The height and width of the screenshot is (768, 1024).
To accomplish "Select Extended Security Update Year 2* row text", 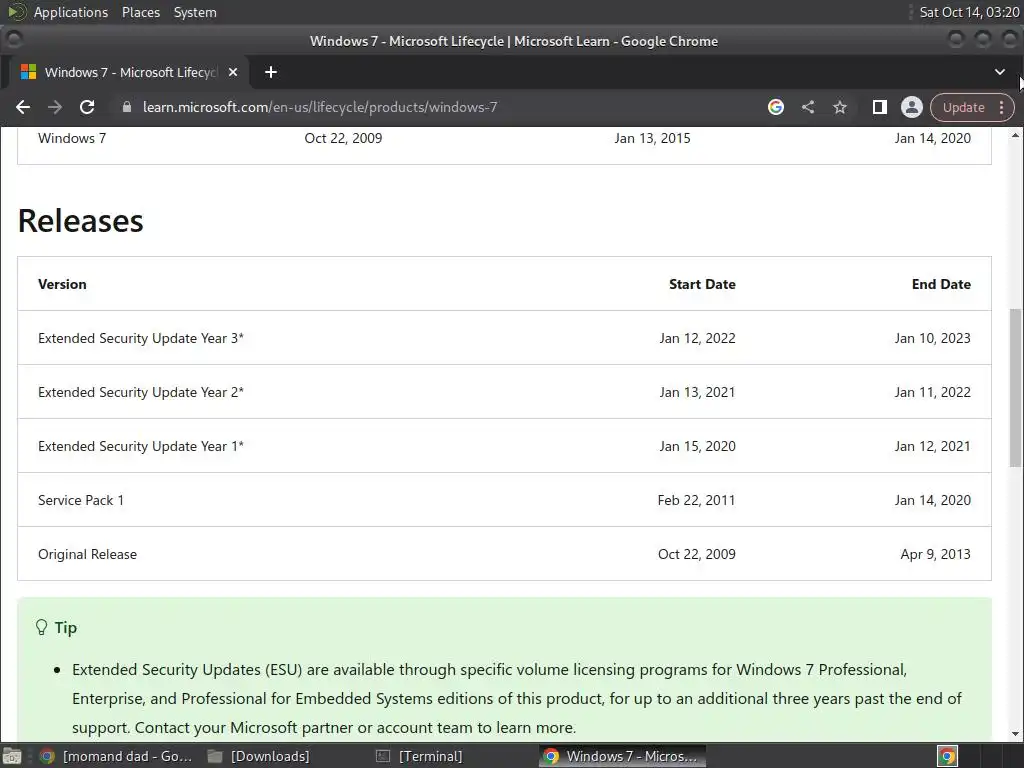I will [140, 392].
